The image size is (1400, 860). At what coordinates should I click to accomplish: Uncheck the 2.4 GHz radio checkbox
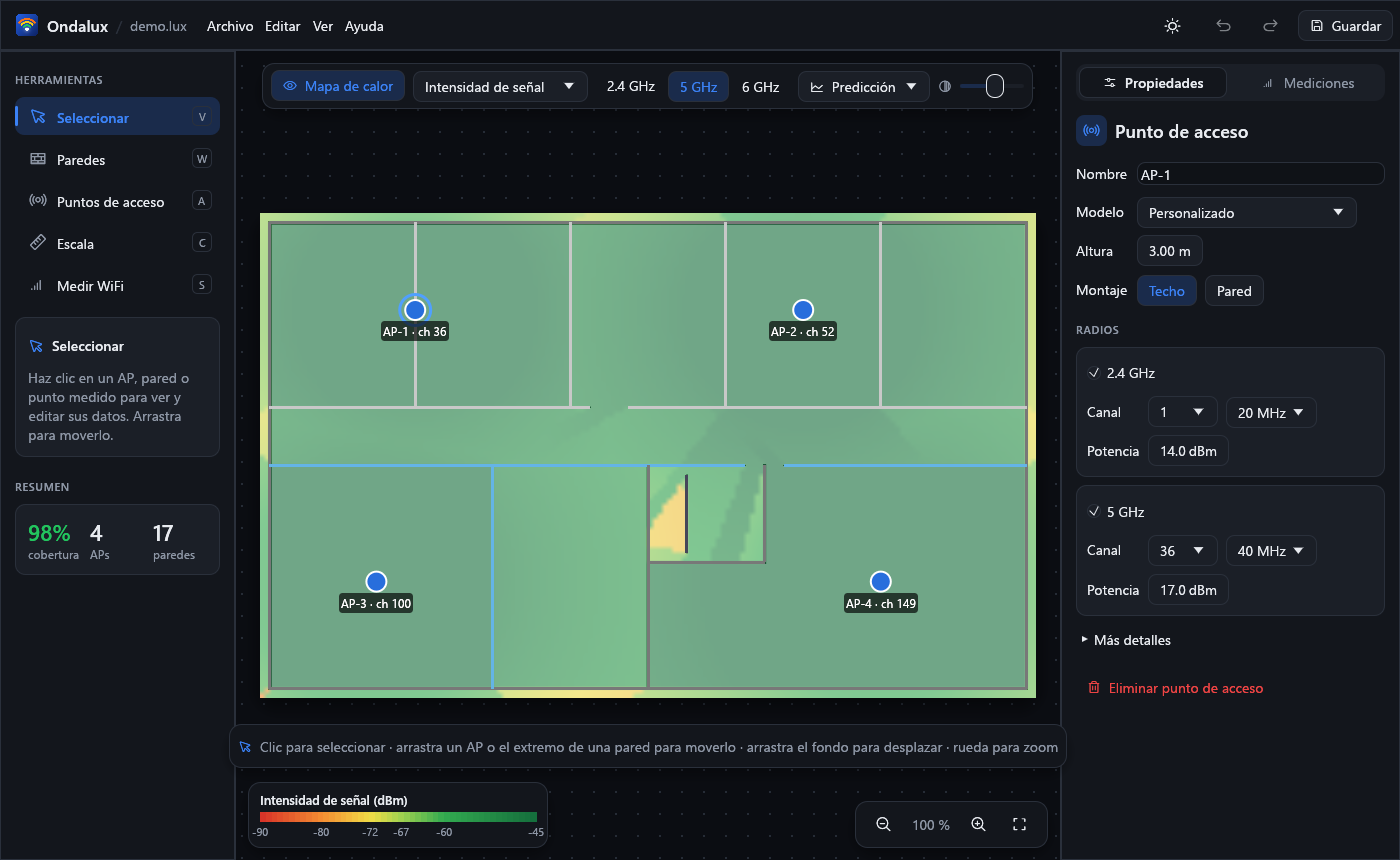click(1094, 373)
